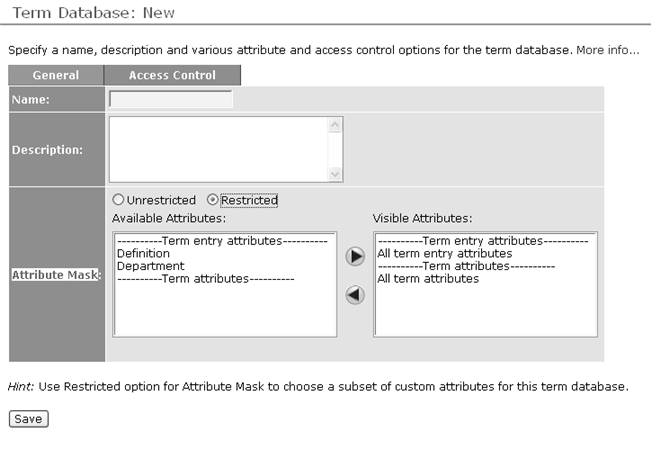Image resolution: width=651 pixels, height=458 pixels.
Task: Click Term entry attributes header in Available list
Action: (x=222, y=241)
